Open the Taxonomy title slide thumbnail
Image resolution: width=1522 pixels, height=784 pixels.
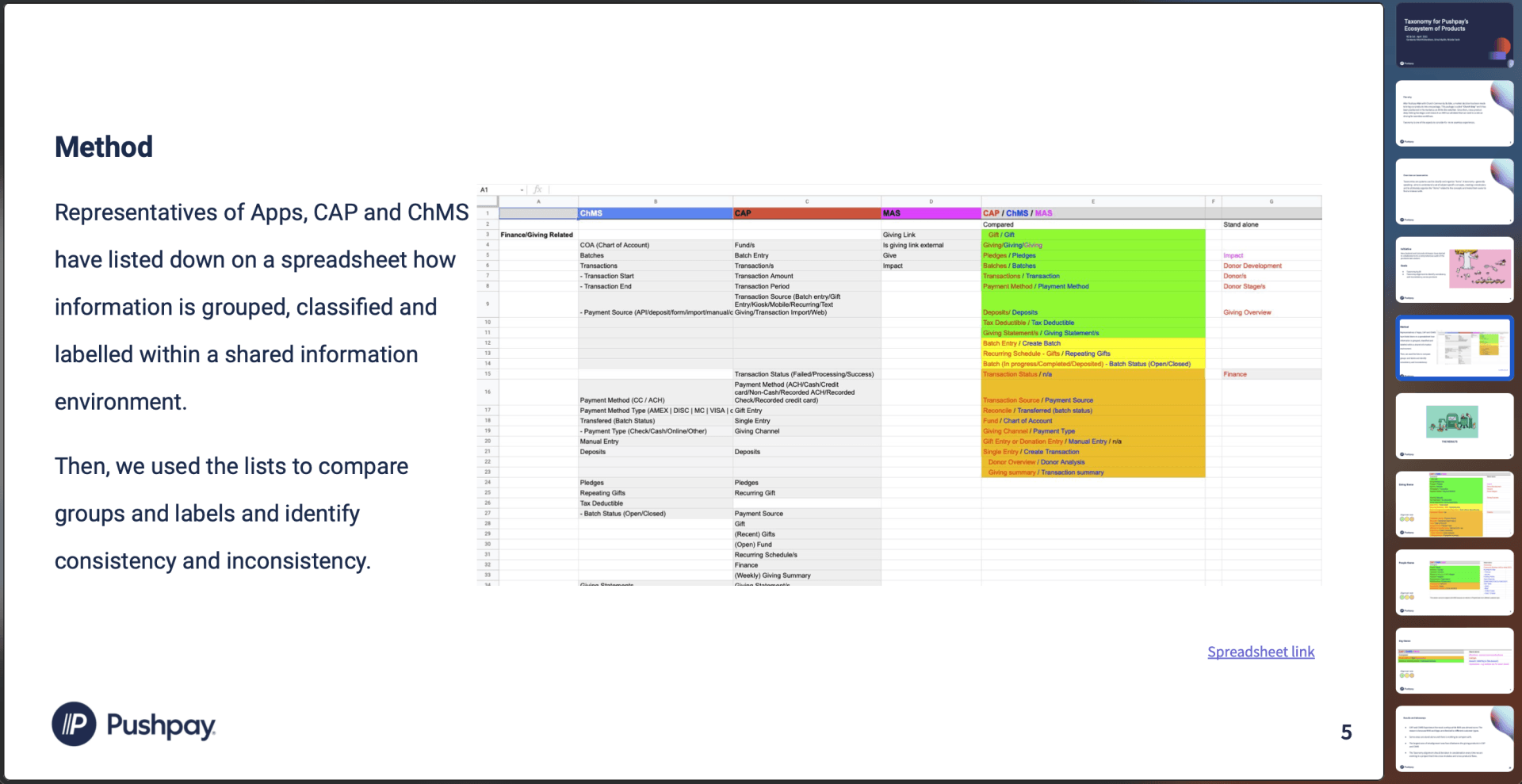tap(1455, 36)
